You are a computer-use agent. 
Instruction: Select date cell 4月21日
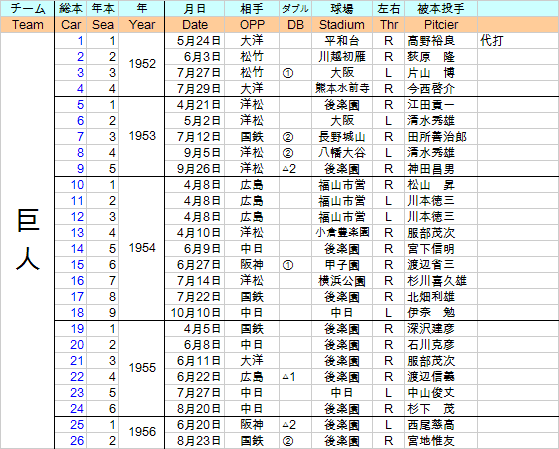point(195,105)
